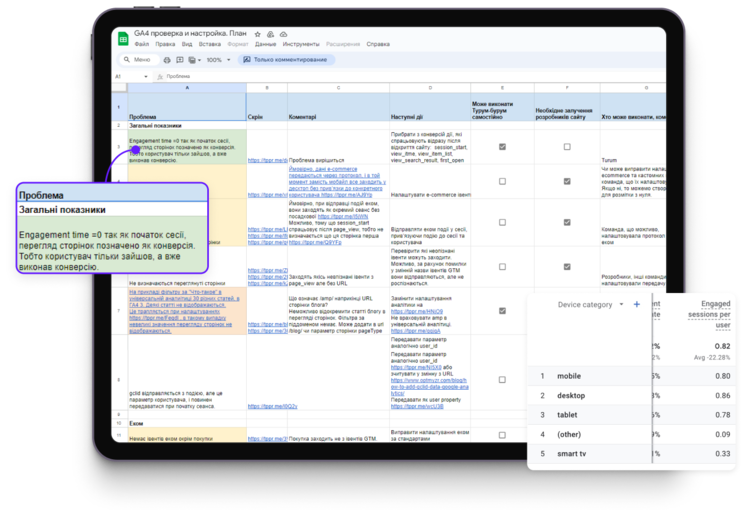
Task: Check Турум-бурум самостійно checkbox in row 8
Action: 502,380
